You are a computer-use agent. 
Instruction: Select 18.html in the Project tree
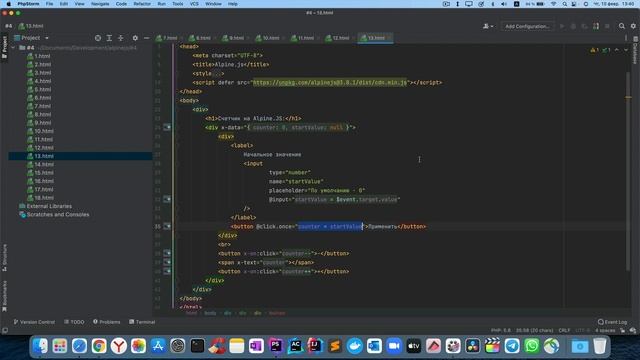pos(40,198)
